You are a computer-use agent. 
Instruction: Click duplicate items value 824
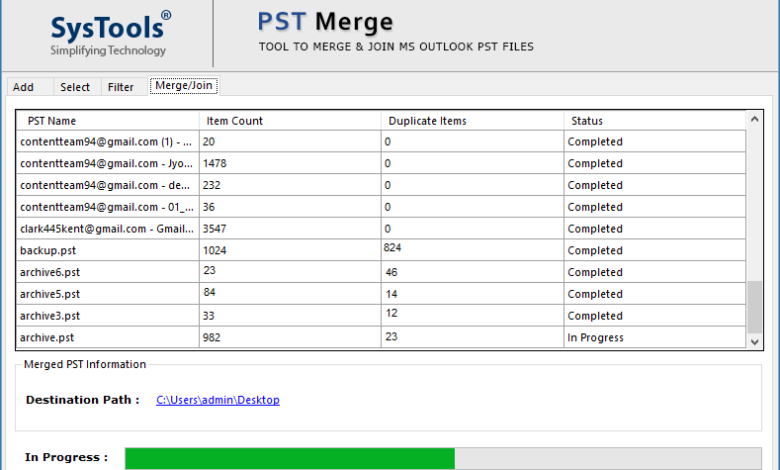pyautogui.click(x=392, y=247)
